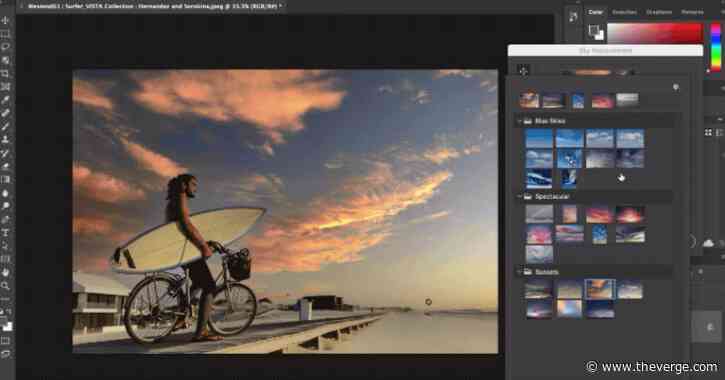Pick the last Sunsets thumbnail in second row
The width and height of the screenshot is (725, 380).
[x=599, y=309]
